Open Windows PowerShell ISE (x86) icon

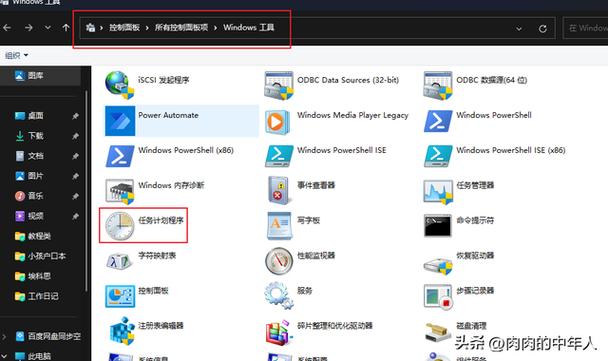point(438,156)
